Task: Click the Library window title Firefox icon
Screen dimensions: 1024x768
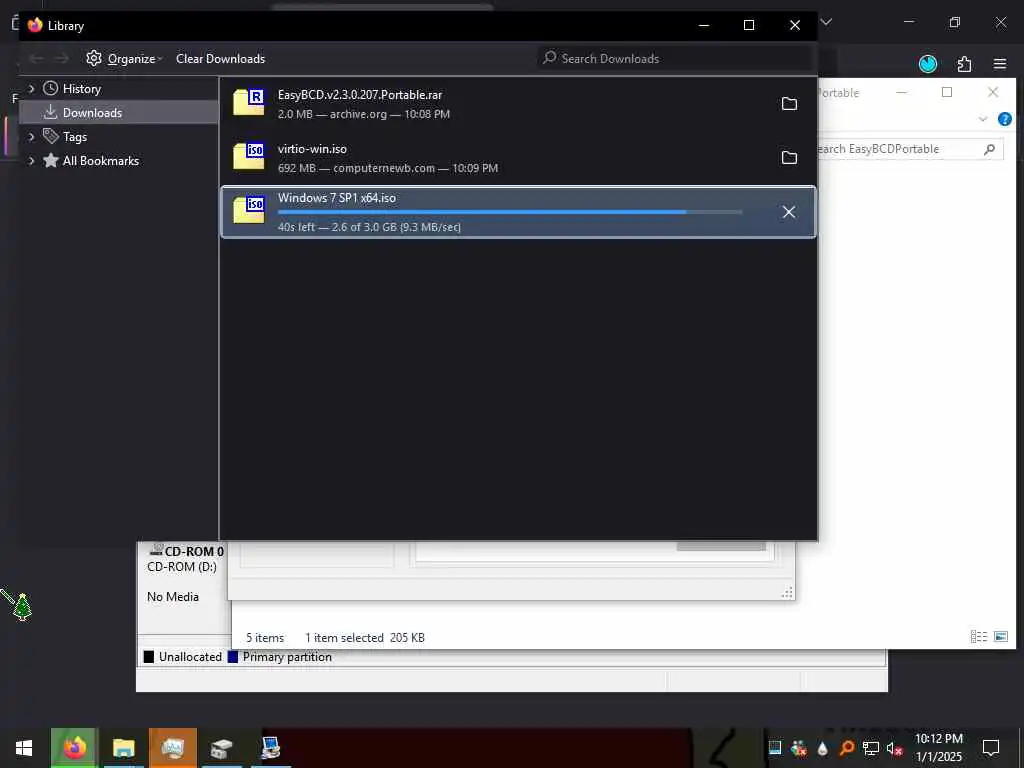Action: (35, 25)
